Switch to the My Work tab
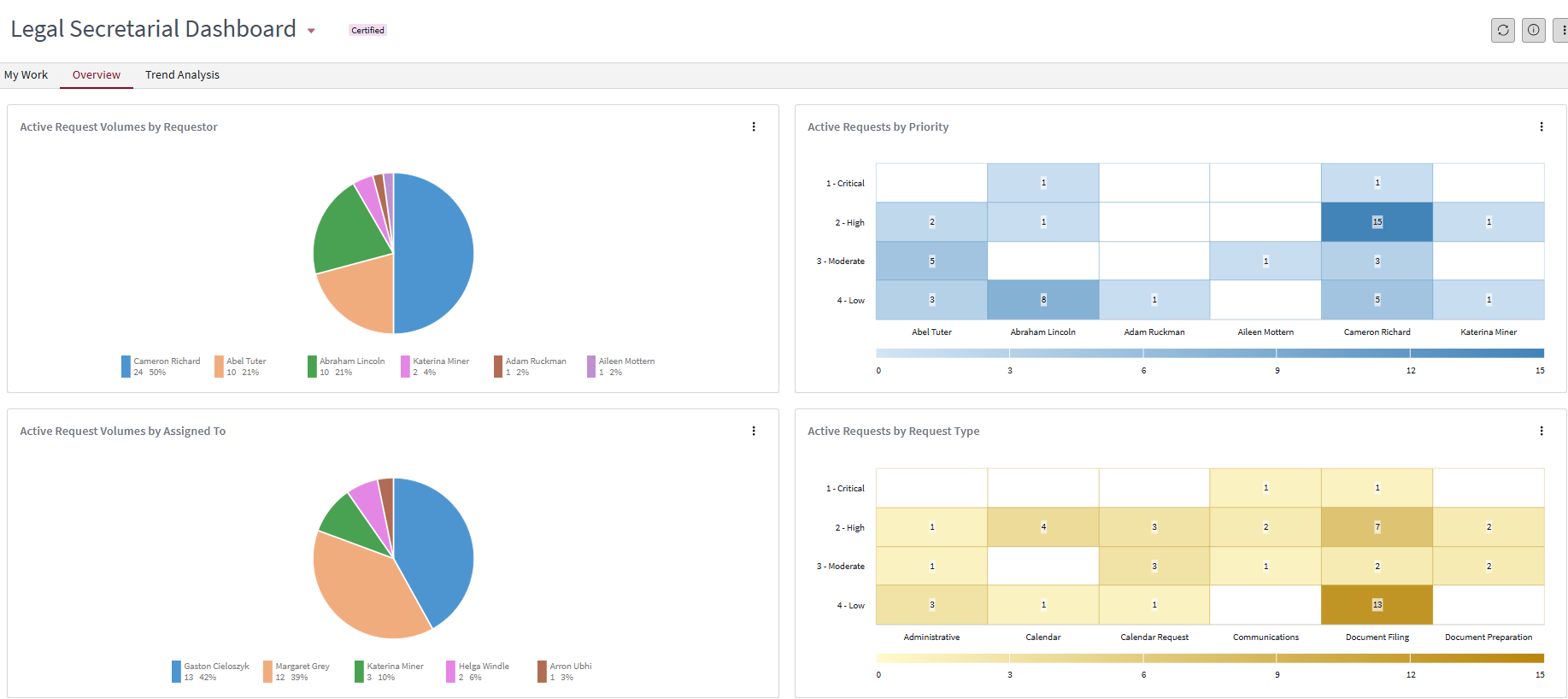Screen dimensions: 1568x699 [26, 75]
